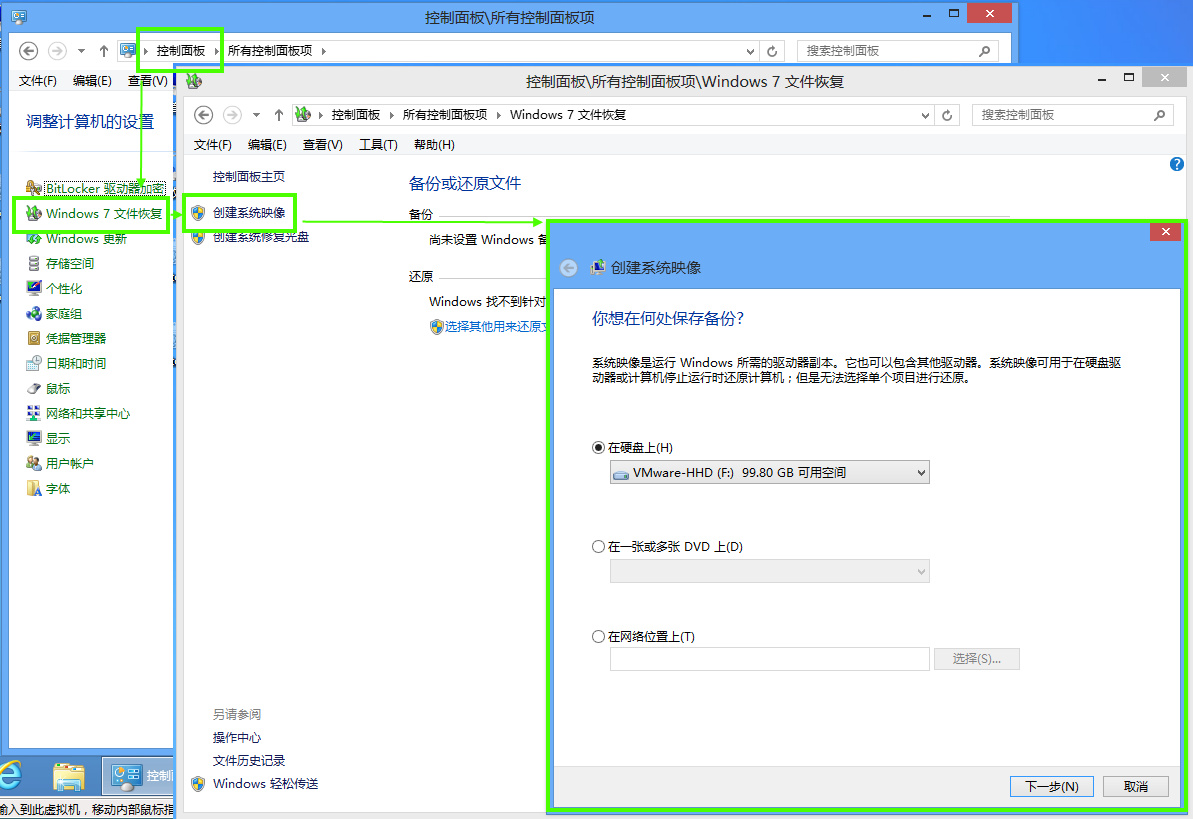This screenshot has height=819, width=1193.
Task: Open File Explorer from the taskbar
Action: point(68,776)
